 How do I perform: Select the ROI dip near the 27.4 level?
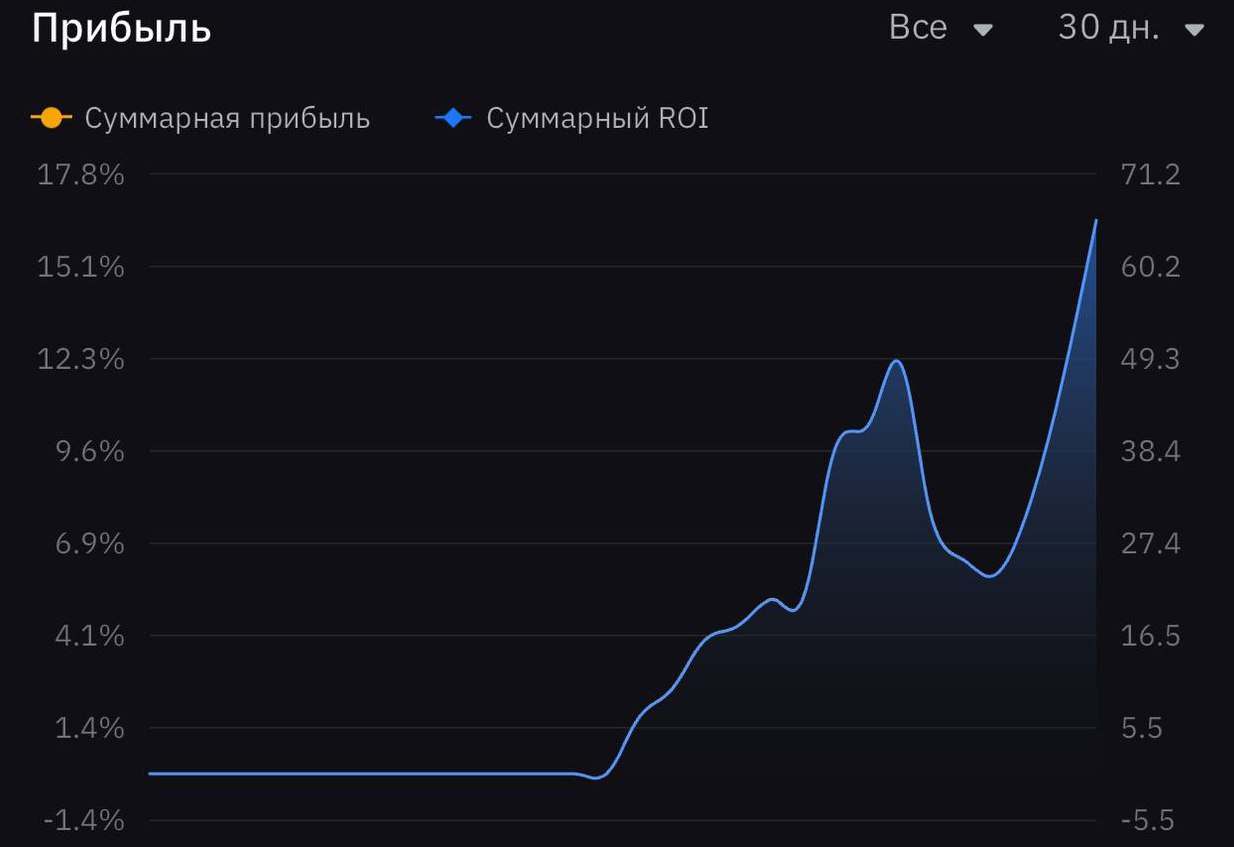pyautogui.click(x=989, y=576)
